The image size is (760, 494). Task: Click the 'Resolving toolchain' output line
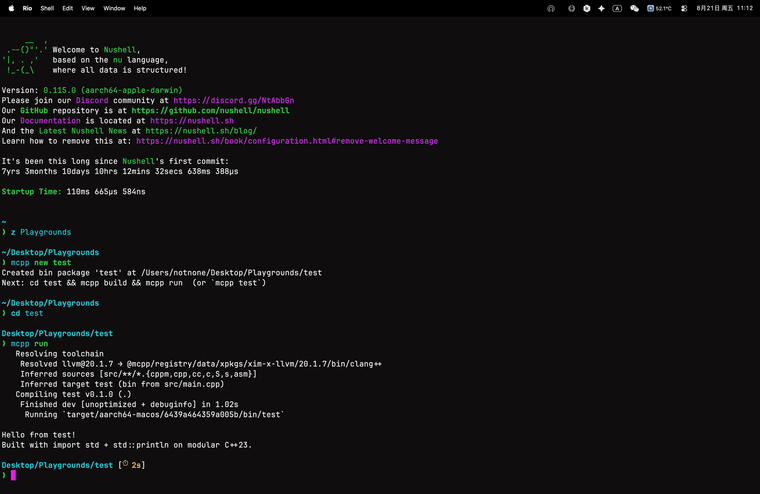pyautogui.click(x=59, y=354)
